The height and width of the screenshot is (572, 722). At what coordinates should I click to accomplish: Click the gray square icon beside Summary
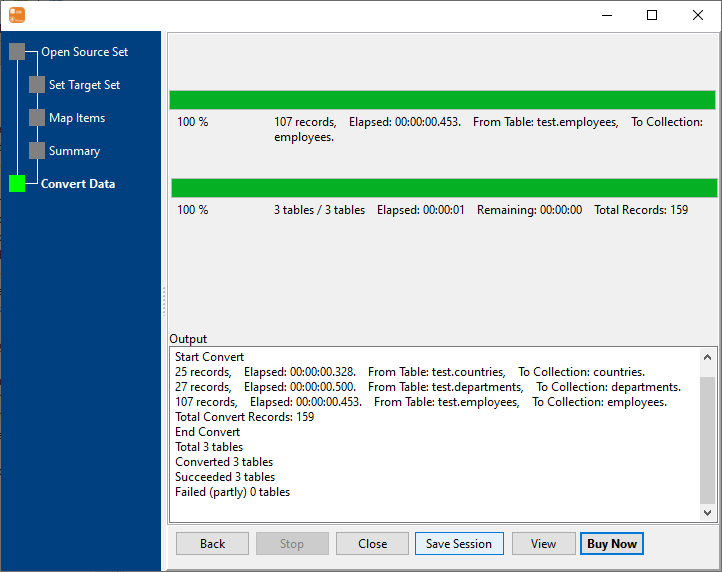(37, 151)
